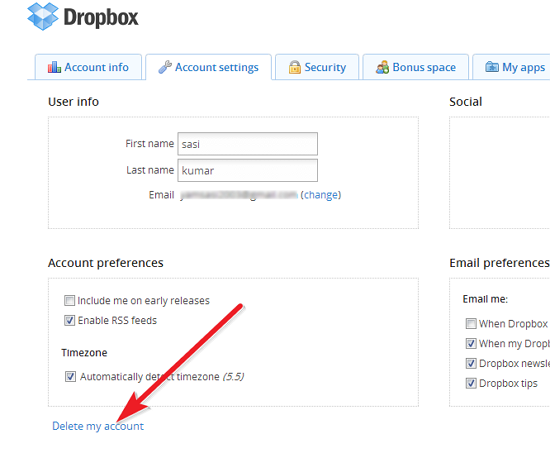This screenshot has height=453, width=550.
Task: Click the Email preferences heading
Action: pos(499,263)
